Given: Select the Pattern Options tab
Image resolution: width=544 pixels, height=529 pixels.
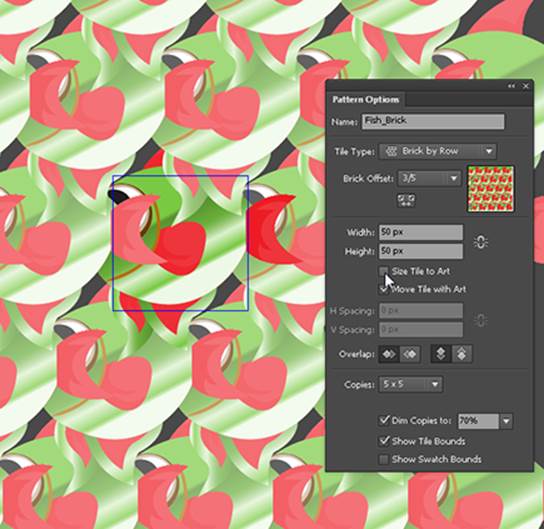Looking at the screenshot, I should (366, 100).
